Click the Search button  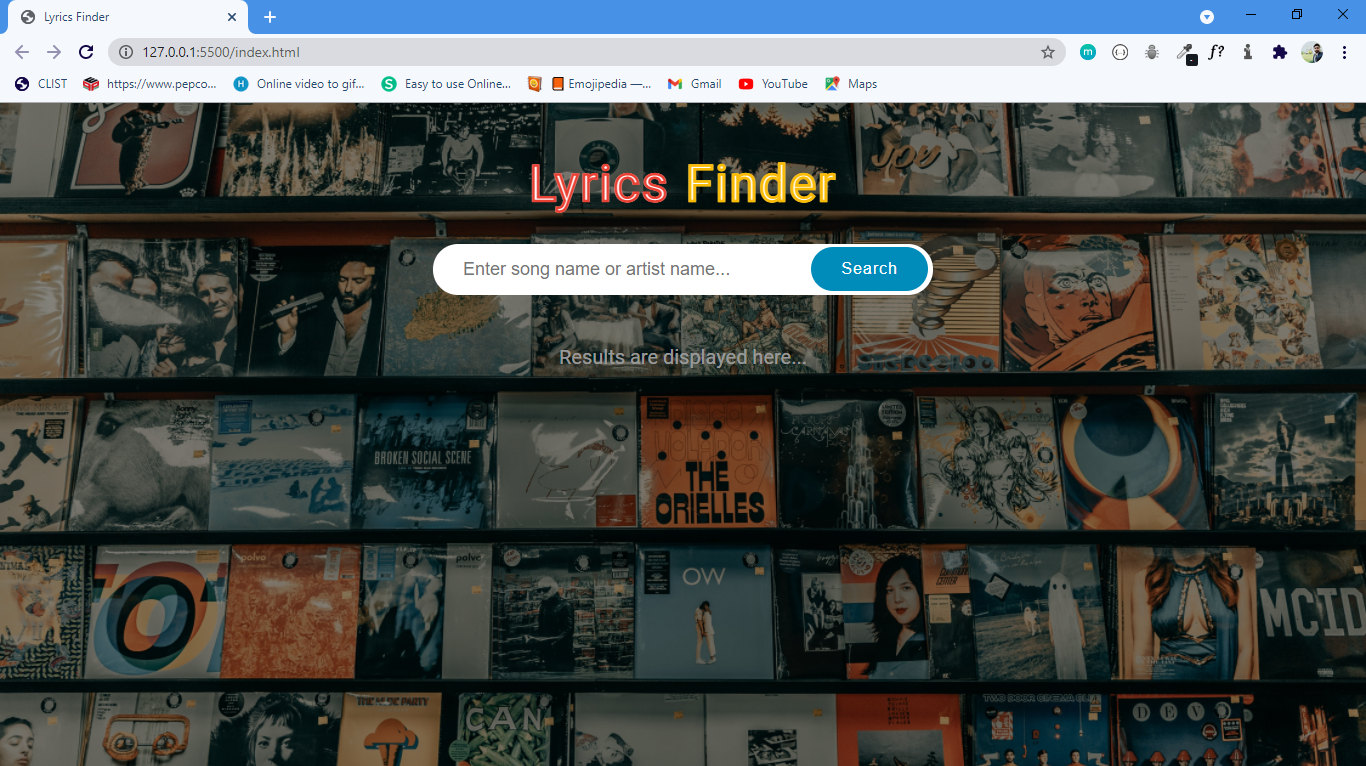[869, 269]
